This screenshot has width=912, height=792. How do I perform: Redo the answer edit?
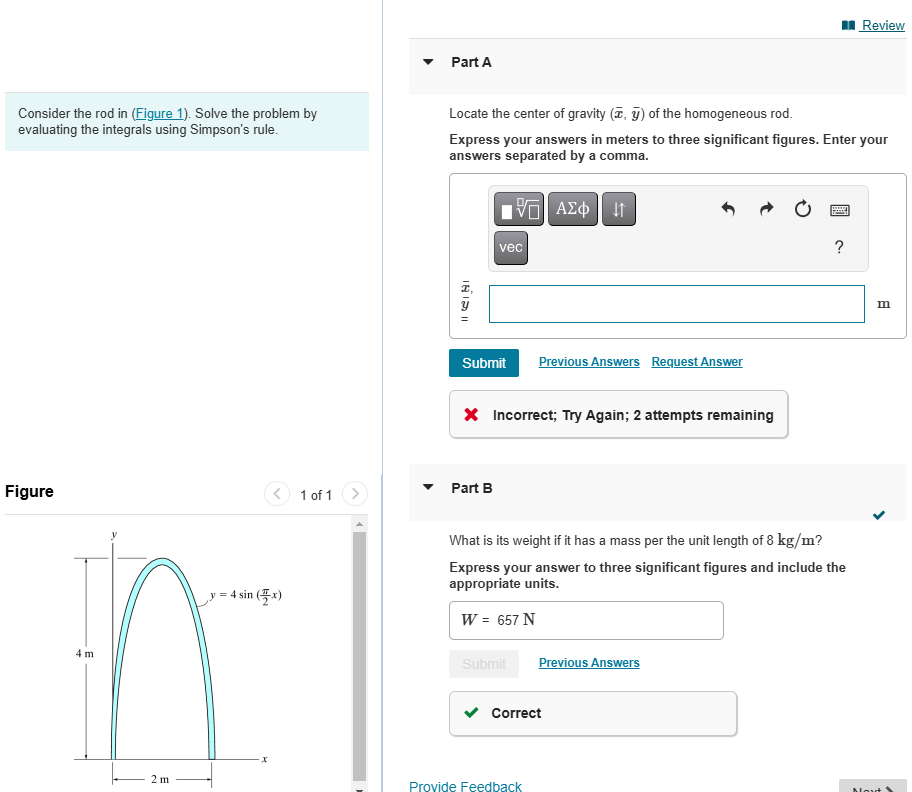coord(767,208)
